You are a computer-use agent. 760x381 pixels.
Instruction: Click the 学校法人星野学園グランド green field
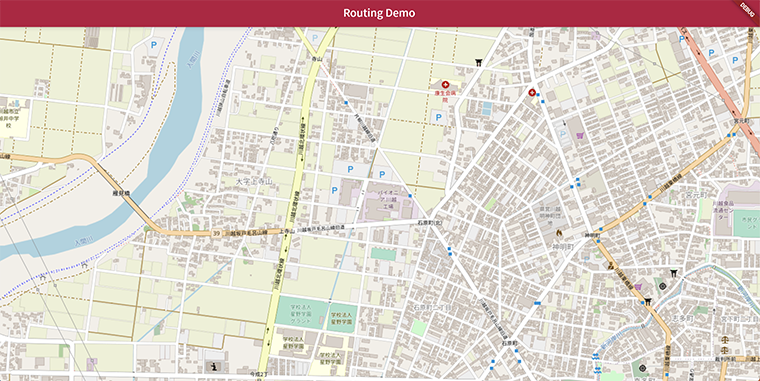click(302, 314)
